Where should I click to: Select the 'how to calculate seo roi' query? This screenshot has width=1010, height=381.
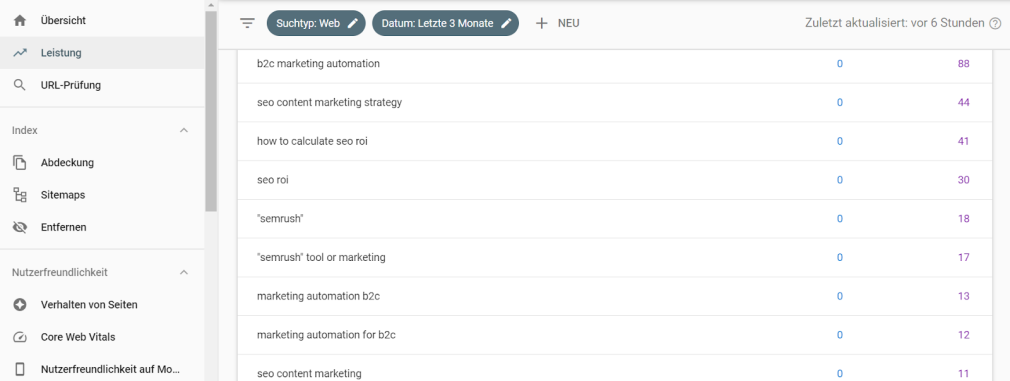(x=615, y=141)
